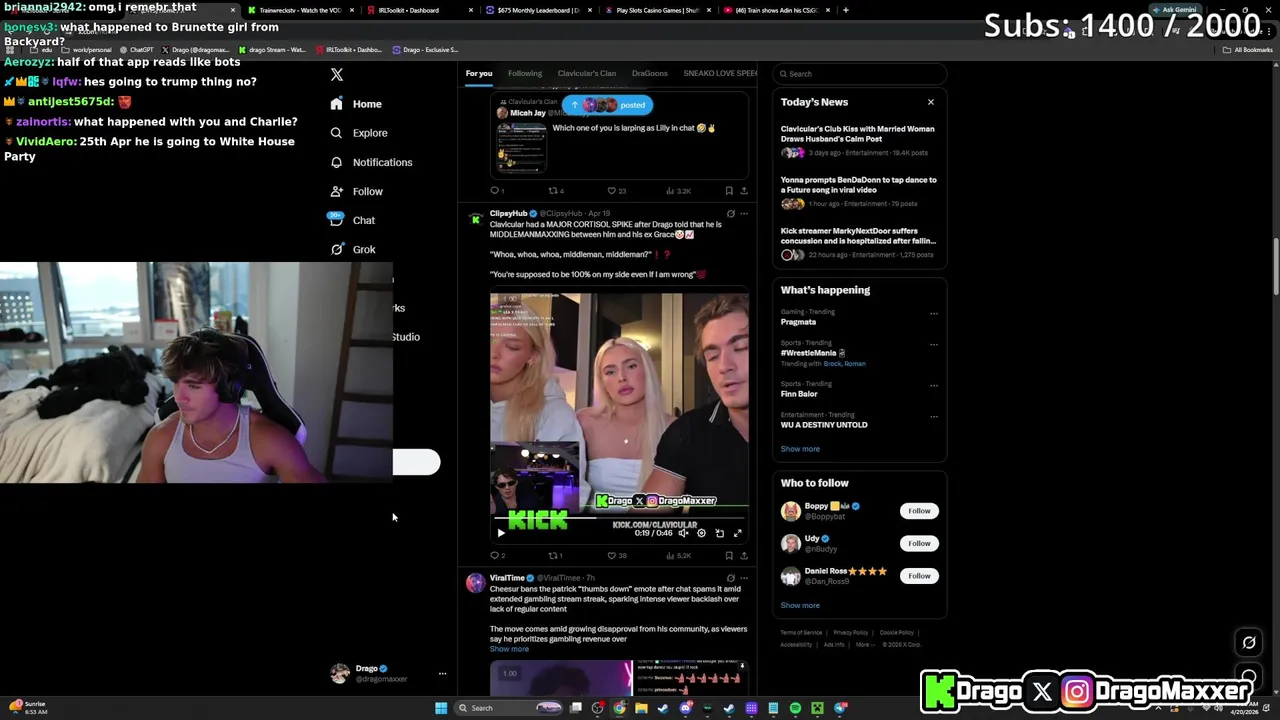Open Grok from the sidebar
This screenshot has height=720, width=1280.
coord(352,249)
